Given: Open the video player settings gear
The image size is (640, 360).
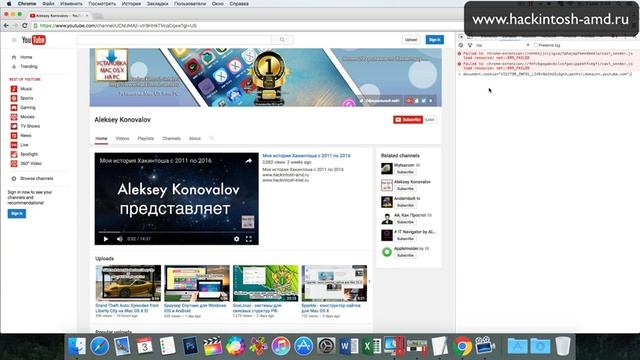Looking at the screenshot, I should (x=236, y=239).
